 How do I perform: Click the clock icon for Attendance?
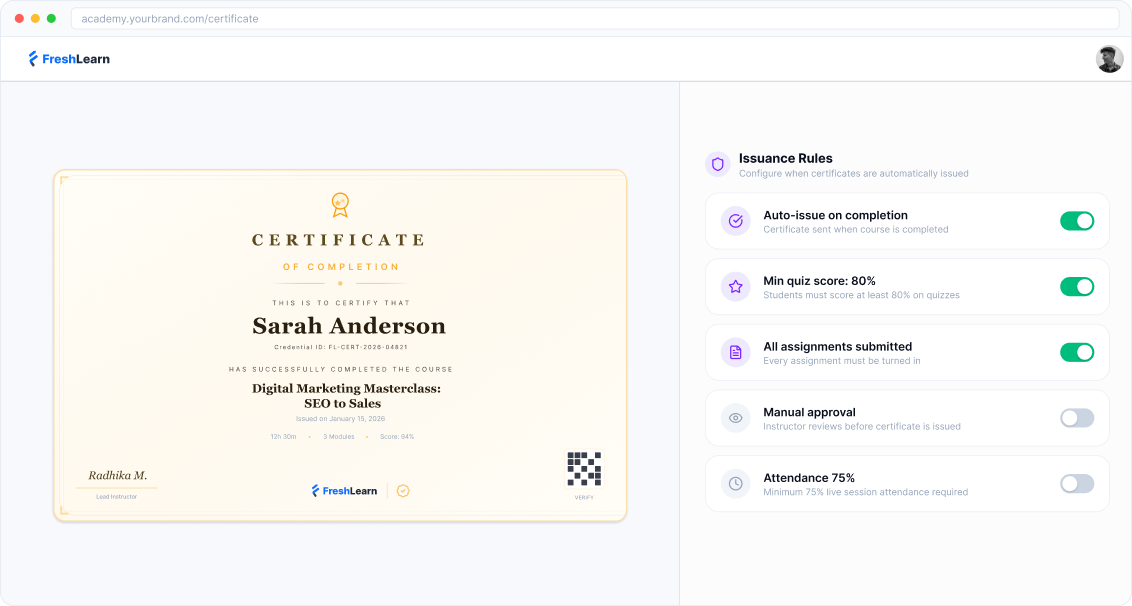point(736,484)
